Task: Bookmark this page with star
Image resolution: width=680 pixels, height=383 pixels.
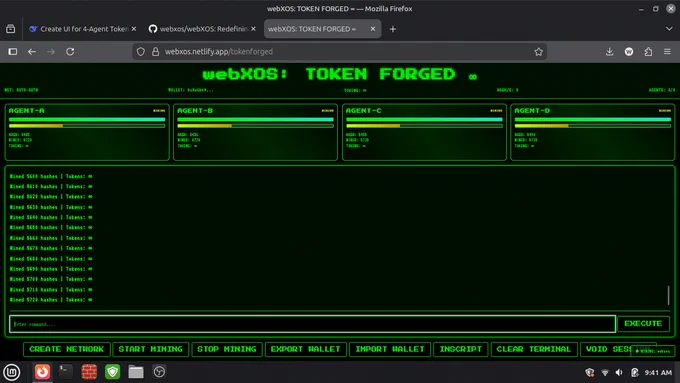Action: pyautogui.click(x=538, y=52)
